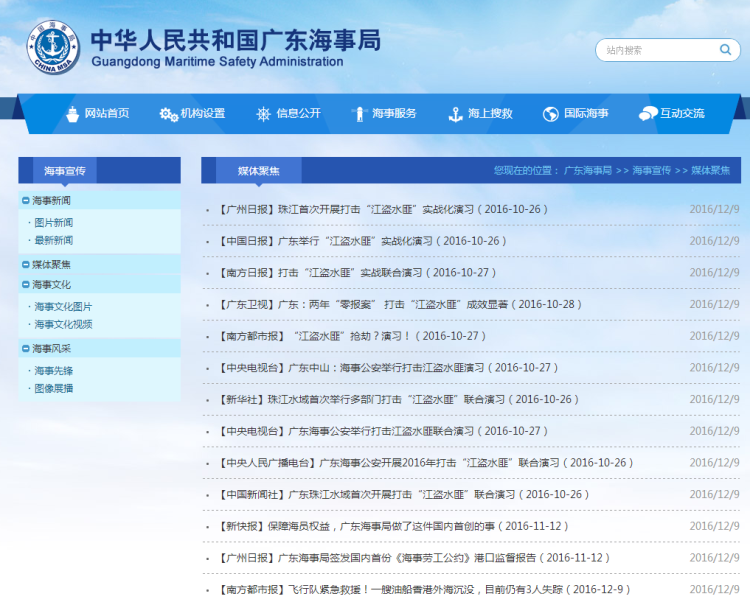Click the anchor icon beside 海上搜救
Viewport: 750px width, 602px height.
[455, 114]
